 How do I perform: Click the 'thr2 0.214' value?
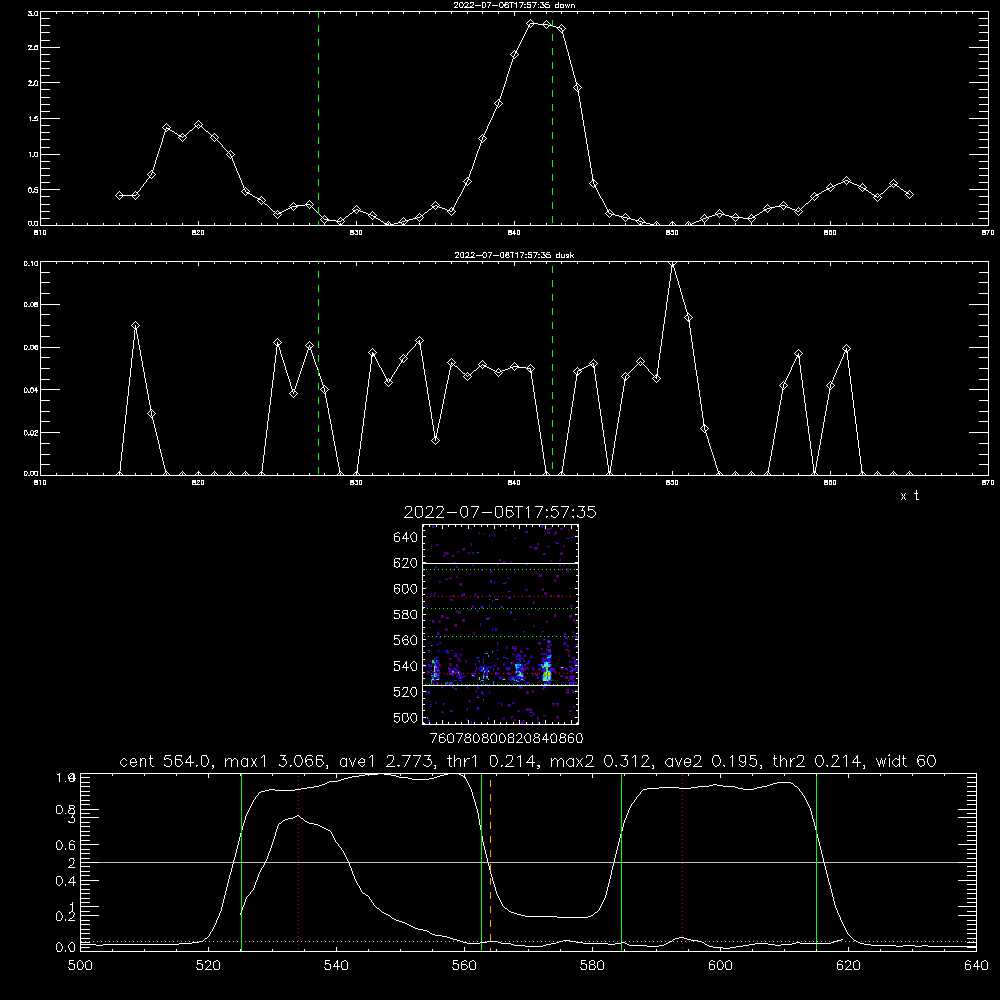pyautogui.click(x=817, y=761)
